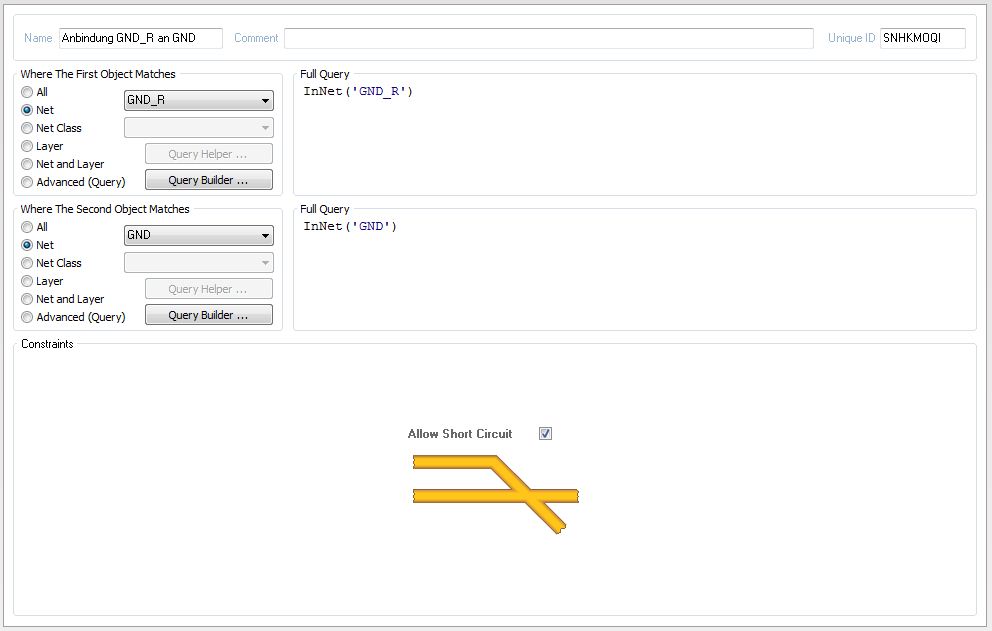The height and width of the screenshot is (631, 992).
Task: Open the second object's Query Helper
Action: 209,289
